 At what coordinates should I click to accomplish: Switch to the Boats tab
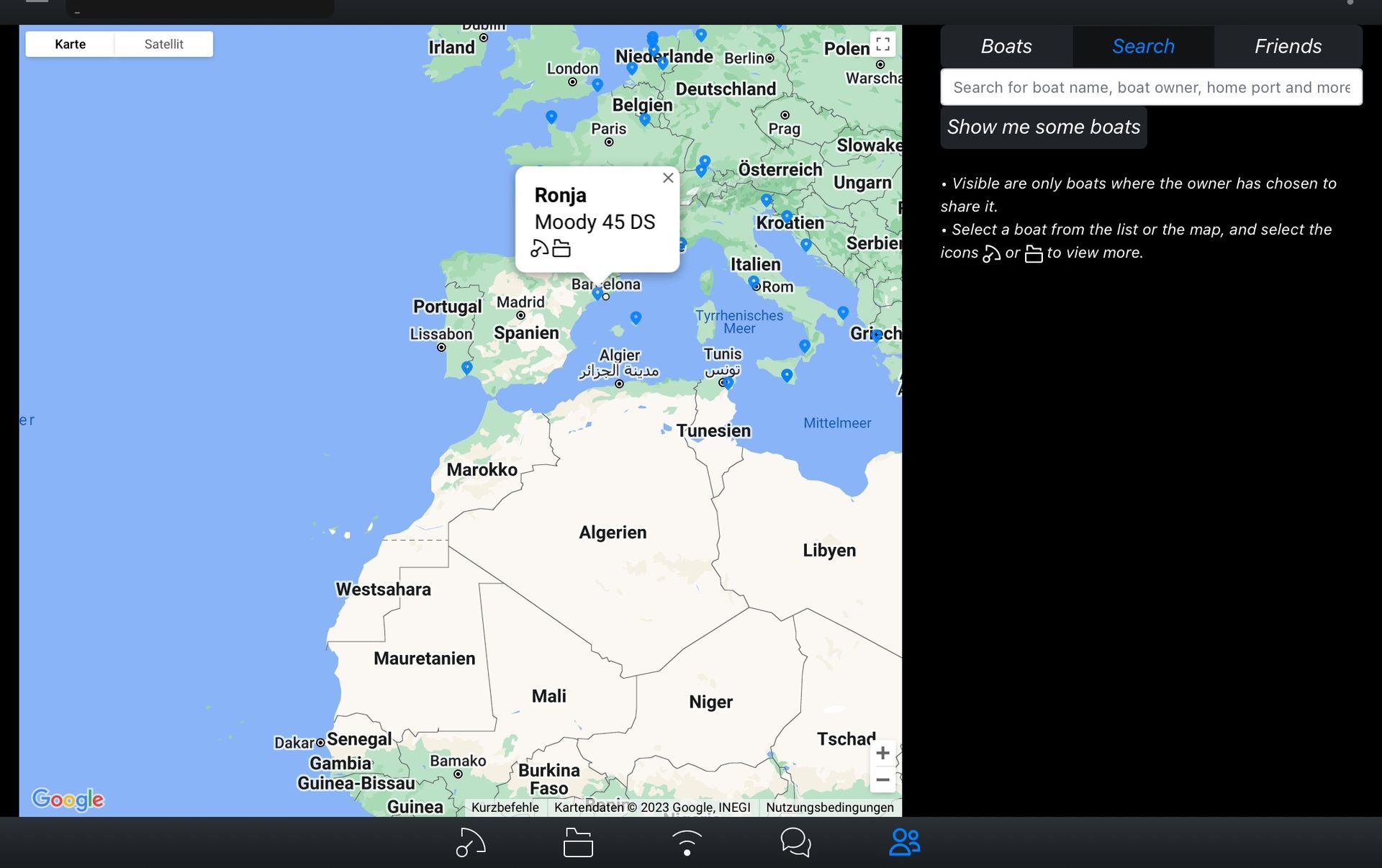tap(1006, 46)
